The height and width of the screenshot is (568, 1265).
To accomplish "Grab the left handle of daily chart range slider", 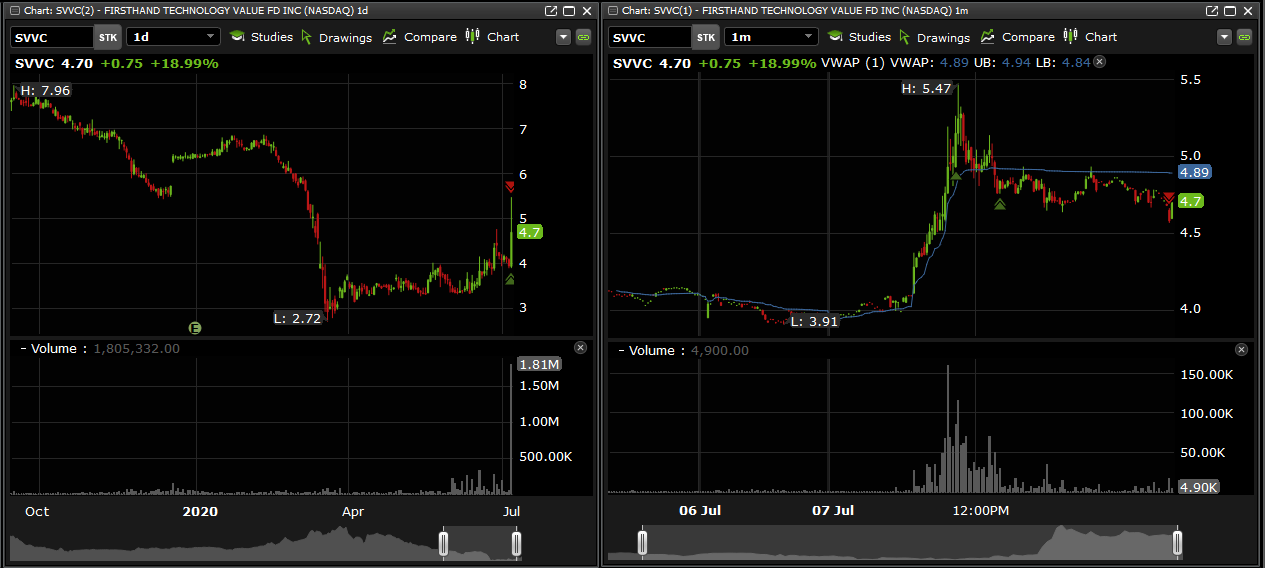I will click(443, 543).
